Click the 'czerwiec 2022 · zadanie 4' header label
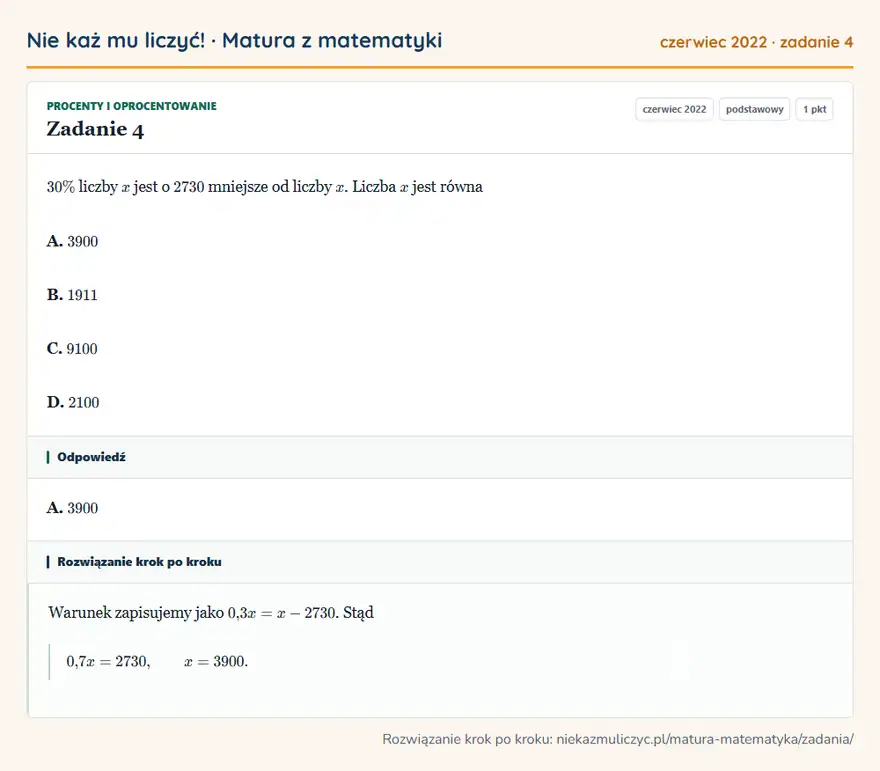 (756, 42)
